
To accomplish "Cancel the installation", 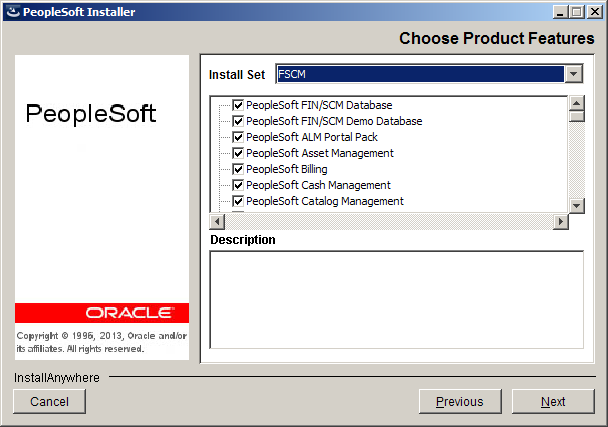I will [49, 401].
